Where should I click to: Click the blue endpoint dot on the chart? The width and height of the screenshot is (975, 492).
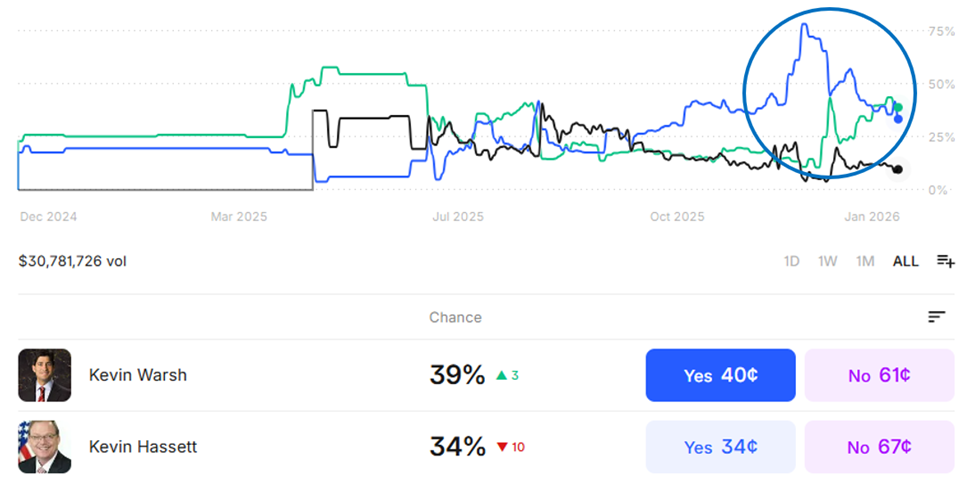(898, 120)
